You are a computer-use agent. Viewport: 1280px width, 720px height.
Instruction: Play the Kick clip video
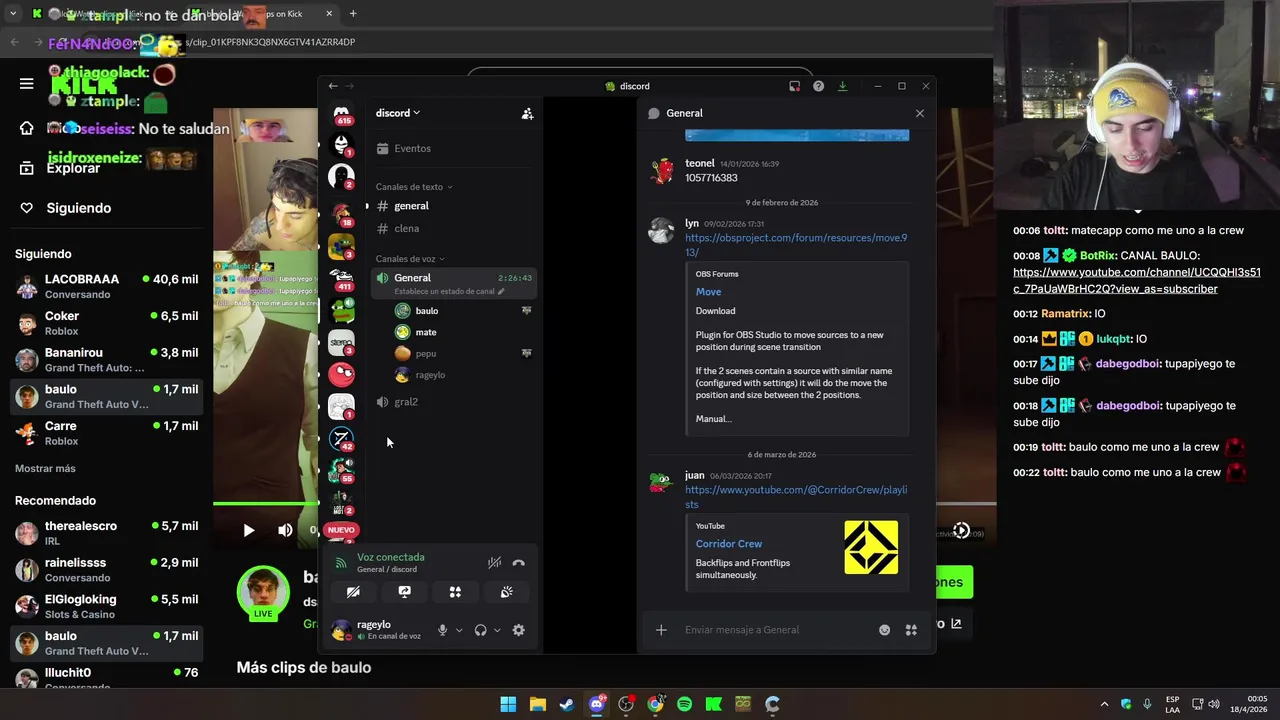tap(248, 530)
